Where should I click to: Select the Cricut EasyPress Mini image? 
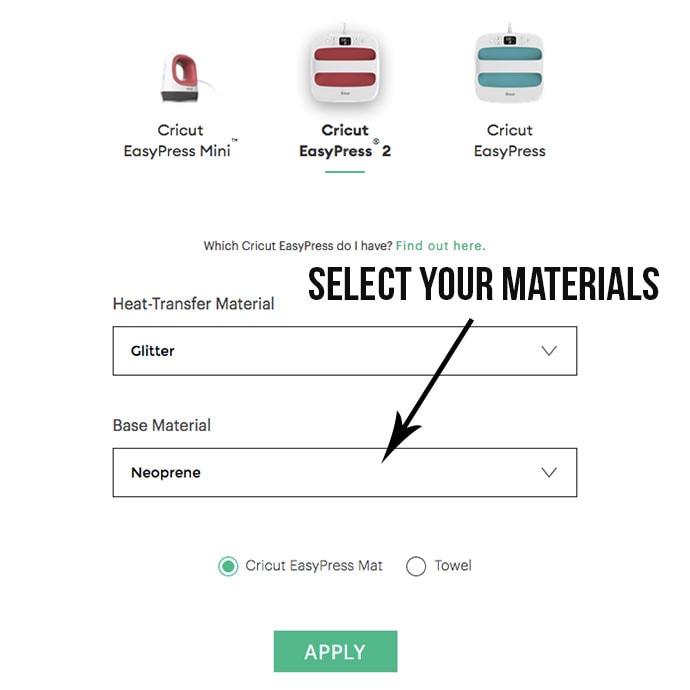click(x=185, y=78)
